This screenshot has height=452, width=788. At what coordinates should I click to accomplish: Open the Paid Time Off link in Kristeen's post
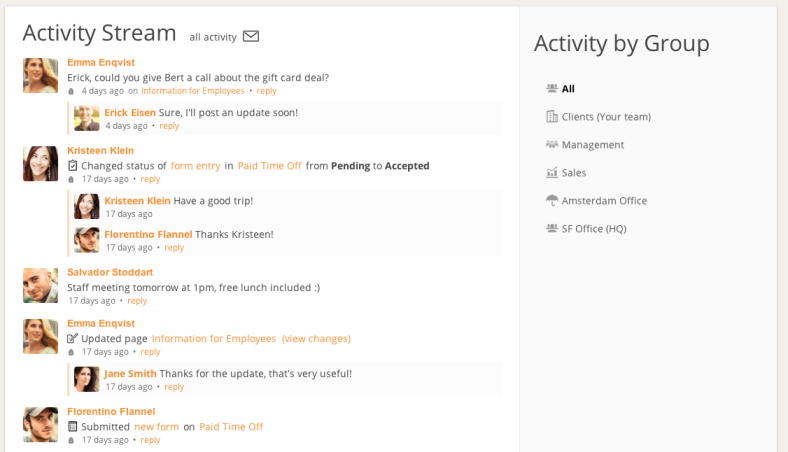(269, 166)
